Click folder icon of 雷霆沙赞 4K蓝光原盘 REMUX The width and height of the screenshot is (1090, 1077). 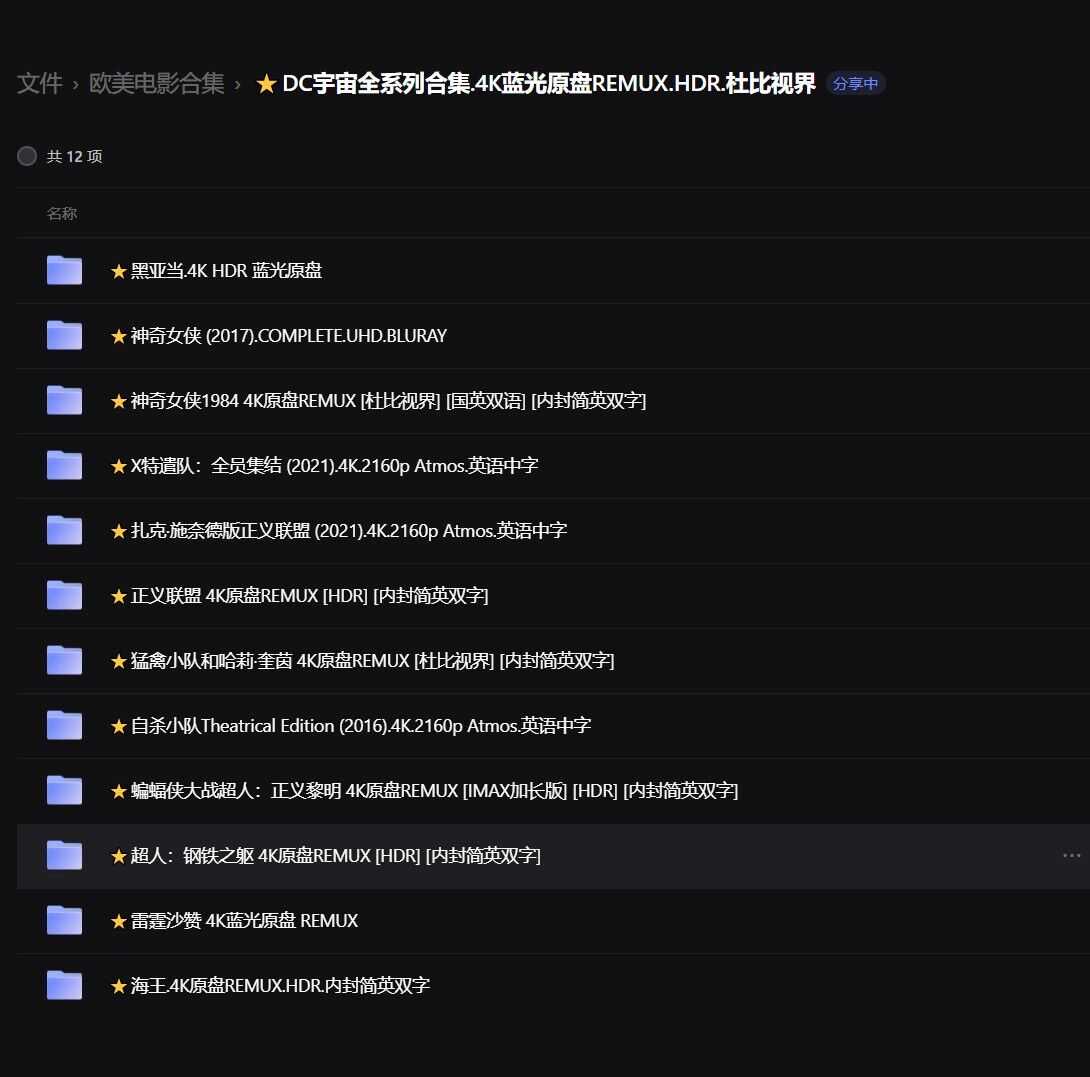coord(64,921)
